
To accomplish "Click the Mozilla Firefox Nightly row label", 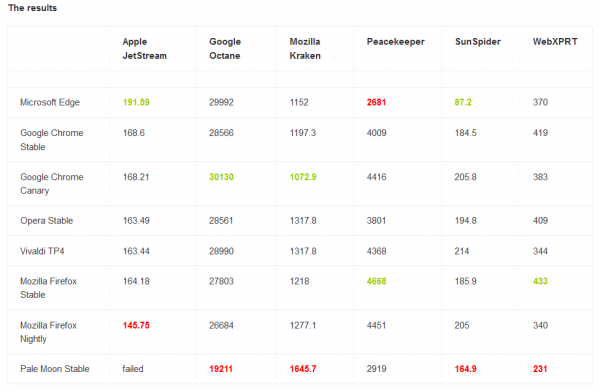I will tap(48, 332).
